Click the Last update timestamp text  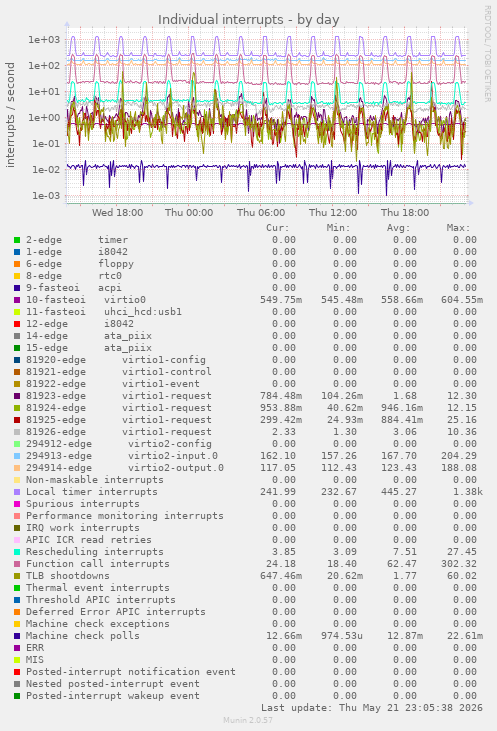coord(372,708)
